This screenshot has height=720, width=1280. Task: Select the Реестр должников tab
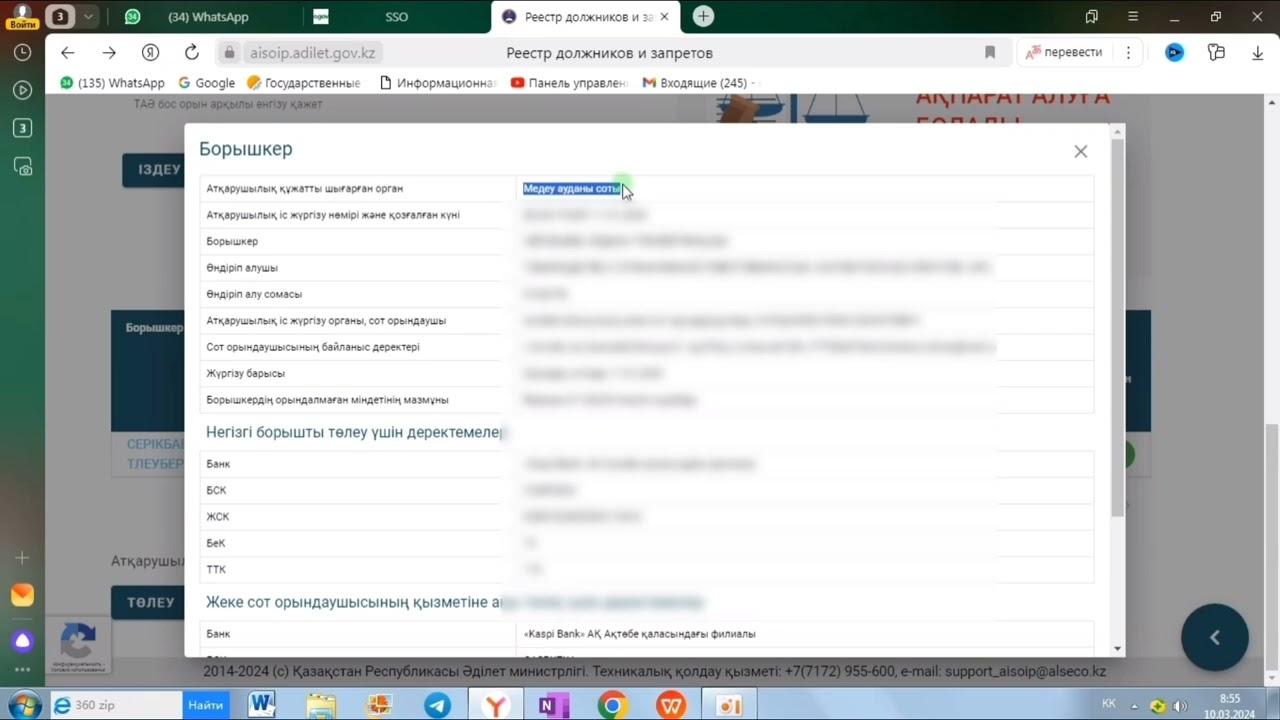(x=585, y=17)
